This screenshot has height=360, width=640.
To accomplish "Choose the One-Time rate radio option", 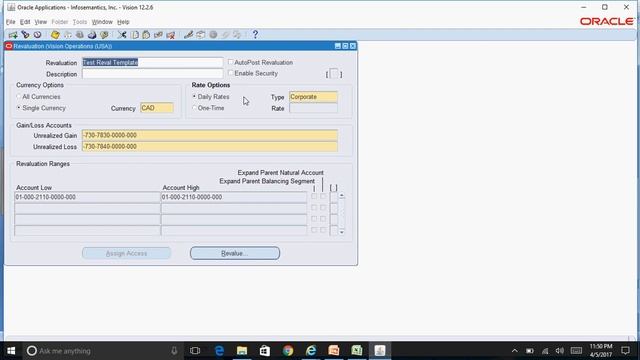I will pyautogui.click(x=194, y=108).
